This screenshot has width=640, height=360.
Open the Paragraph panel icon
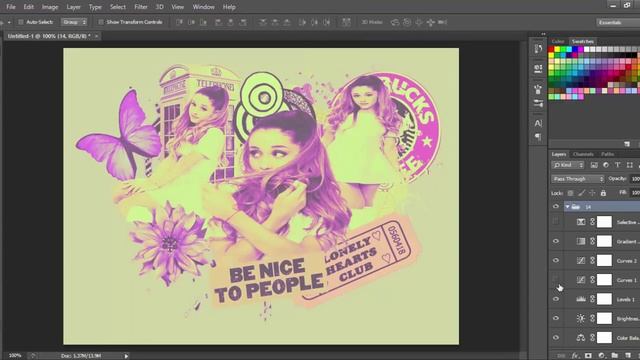click(x=538, y=137)
